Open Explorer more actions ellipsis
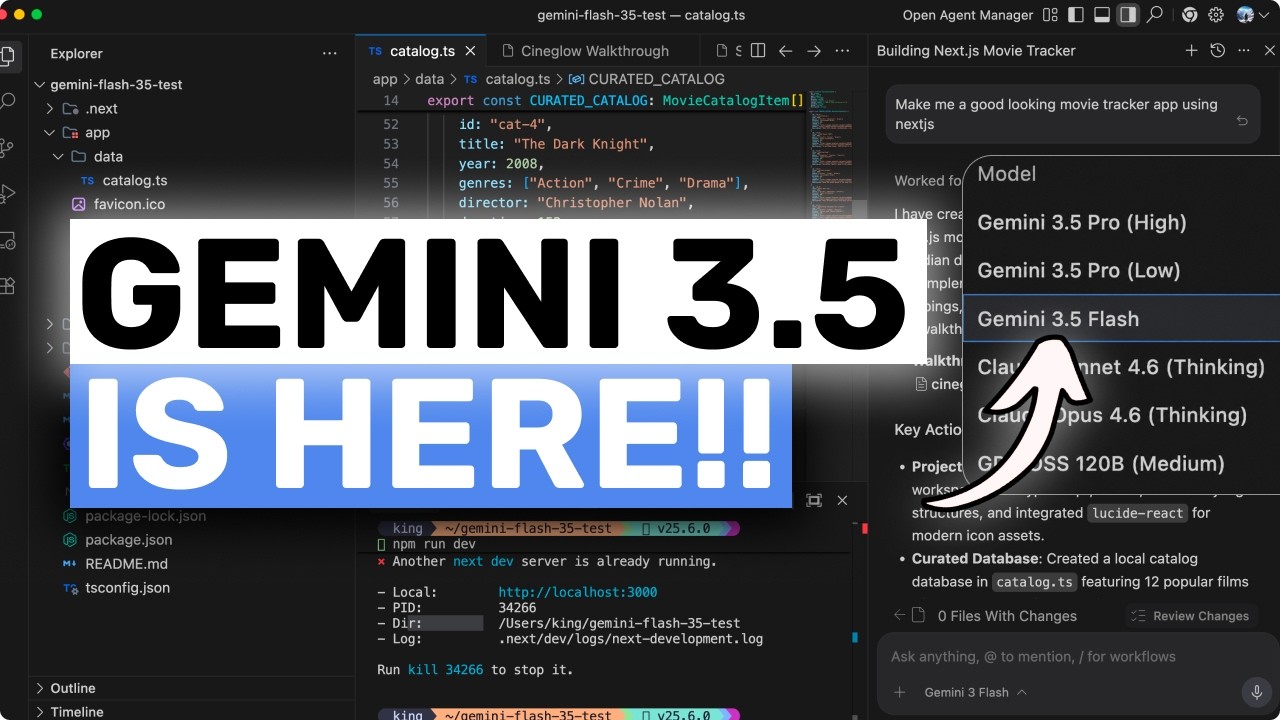Screen dimensions: 1280x720 click(330, 53)
